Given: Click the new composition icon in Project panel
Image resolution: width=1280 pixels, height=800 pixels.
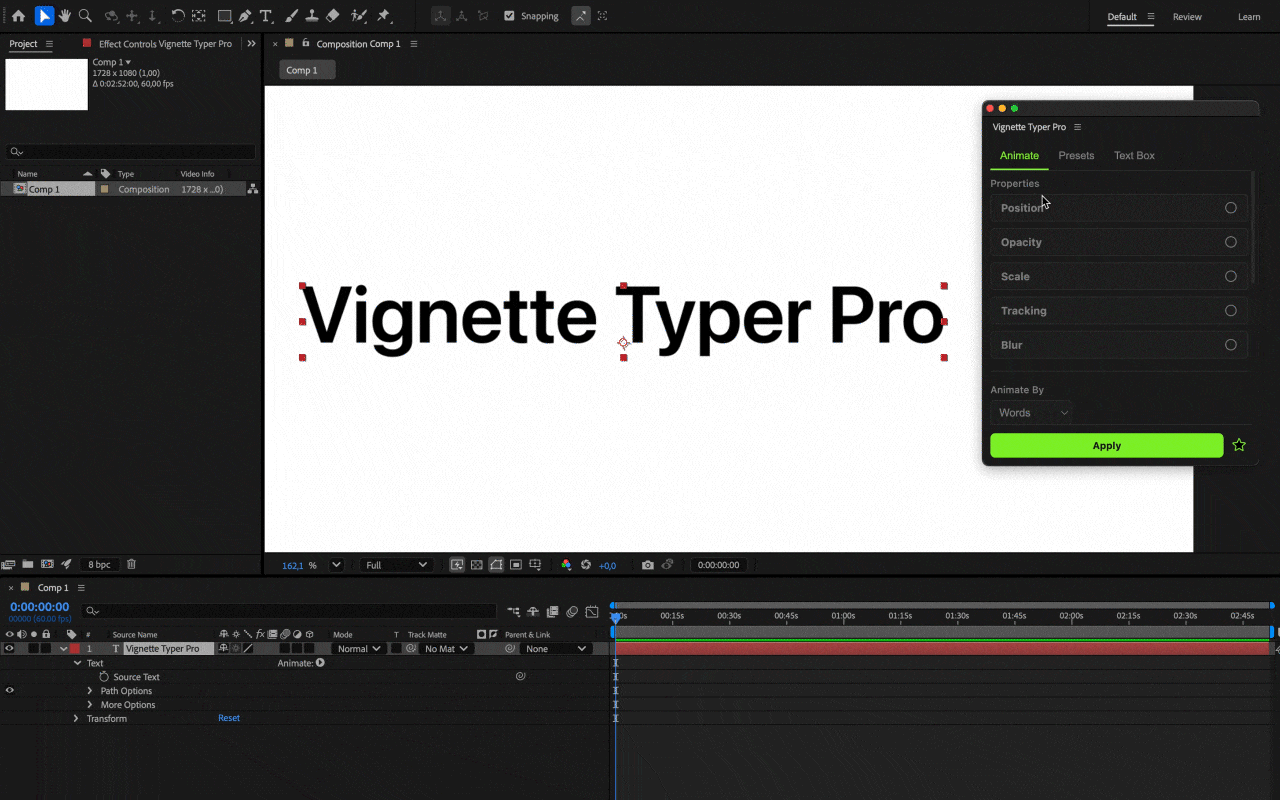Looking at the screenshot, I should click(47, 565).
